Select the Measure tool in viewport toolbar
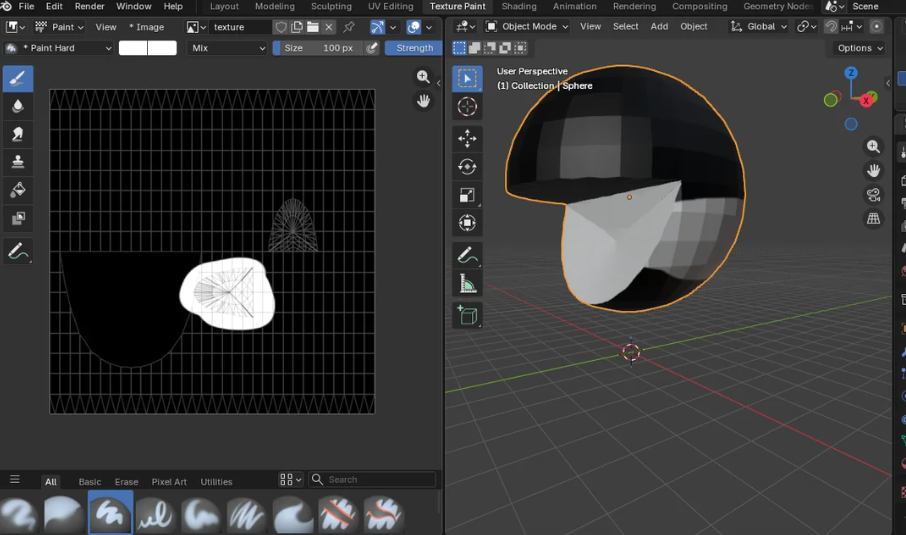The image size is (906, 535). pyautogui.click(x=467, y=285)
